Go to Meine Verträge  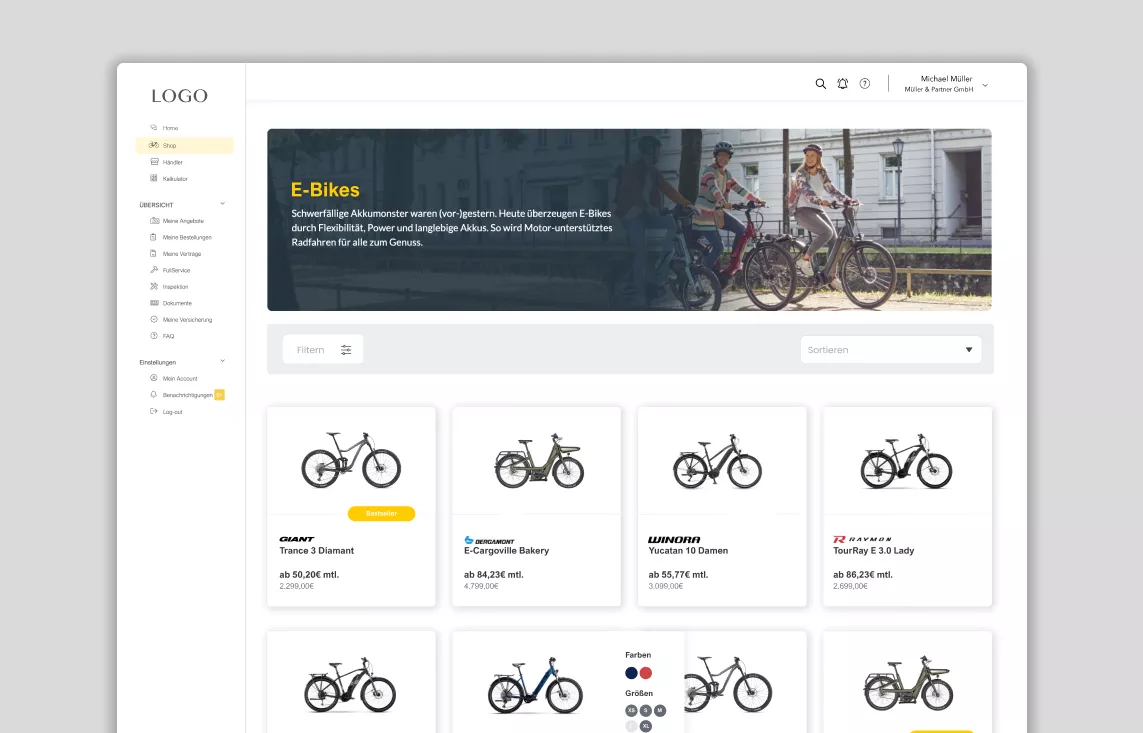click(182, 254)
